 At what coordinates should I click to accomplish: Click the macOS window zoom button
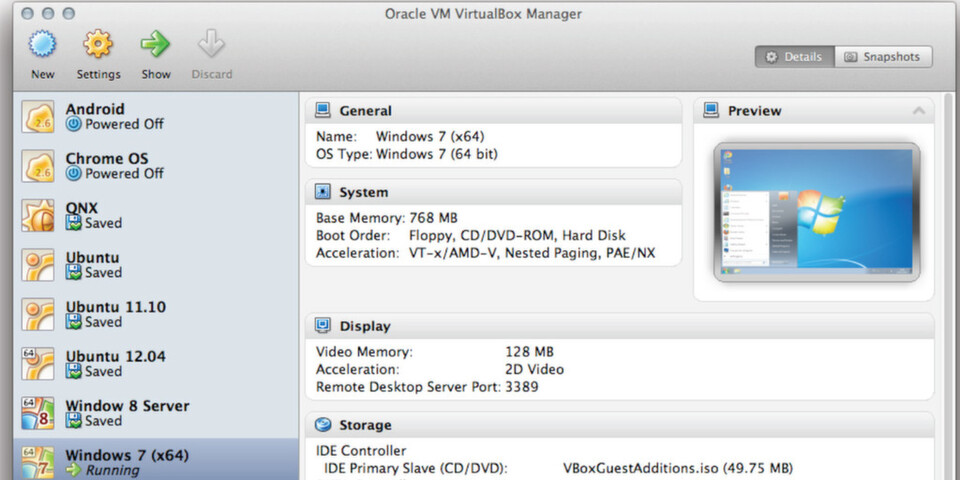(69, 13)
